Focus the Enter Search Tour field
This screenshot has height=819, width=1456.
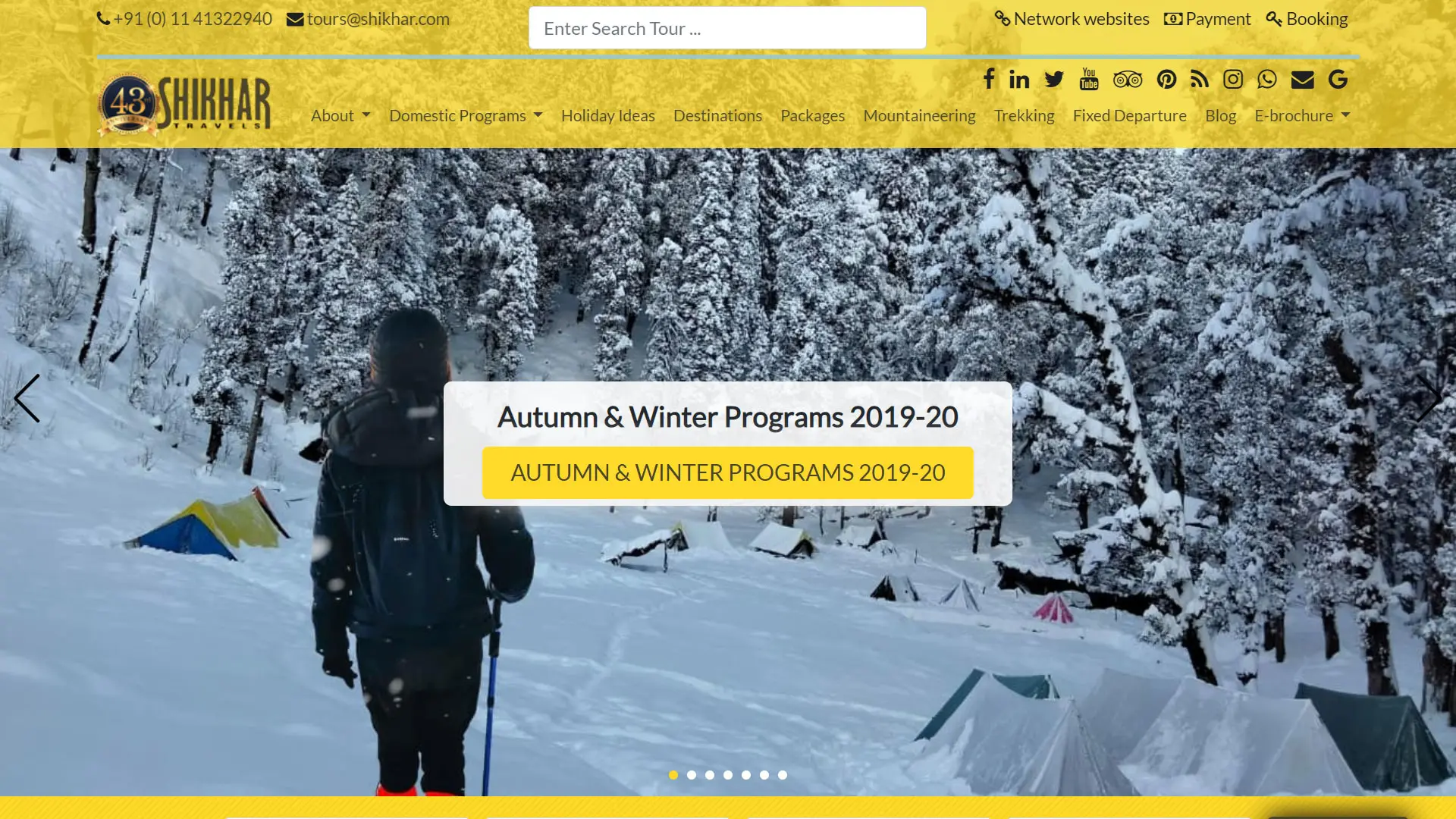coord(727,28)
